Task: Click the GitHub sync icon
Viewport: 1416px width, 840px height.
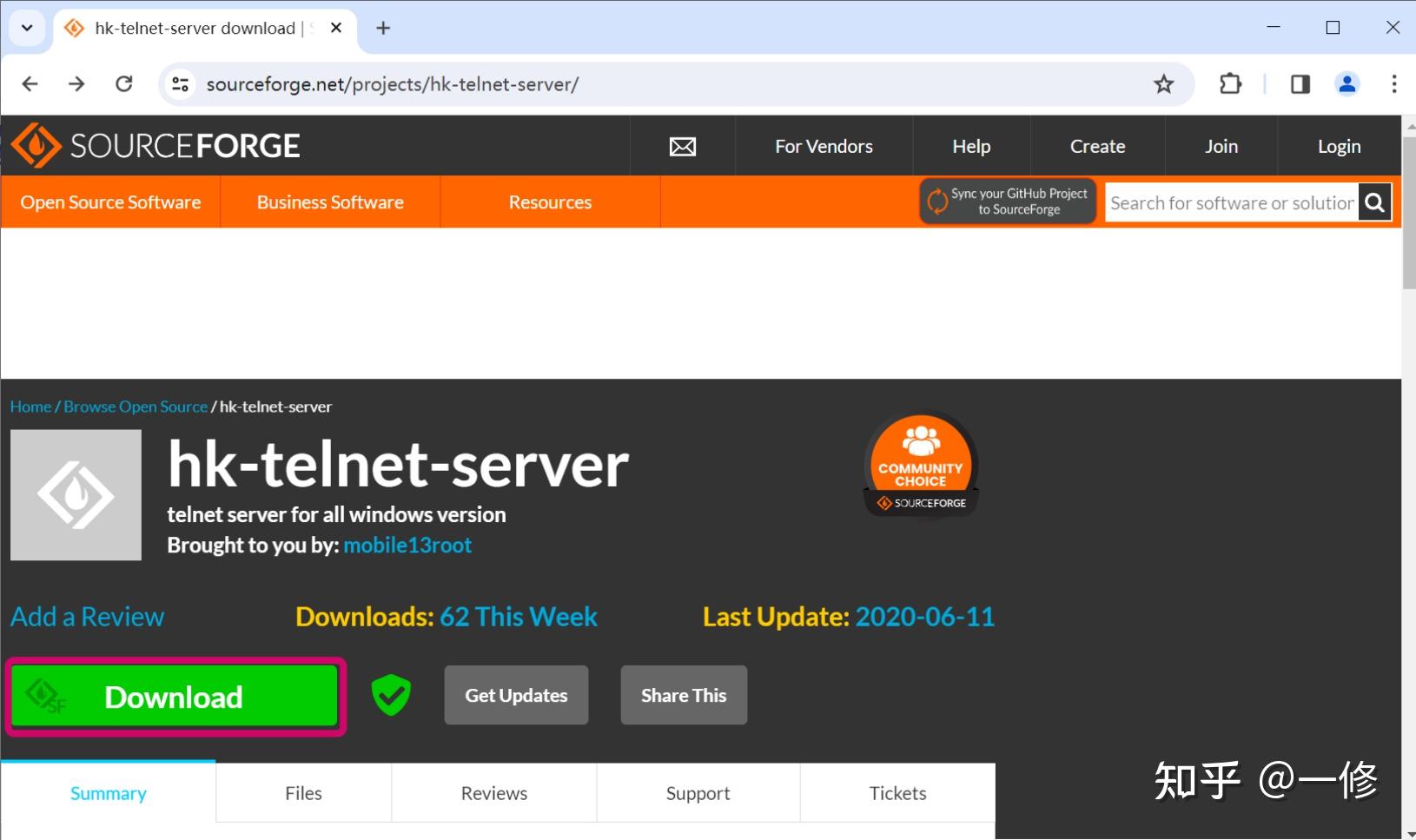Action: click(x=939, y=201)
